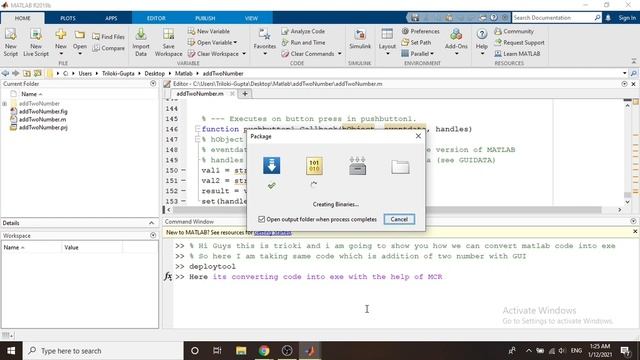Click Learn MATLAB resource

coord(517,54)
